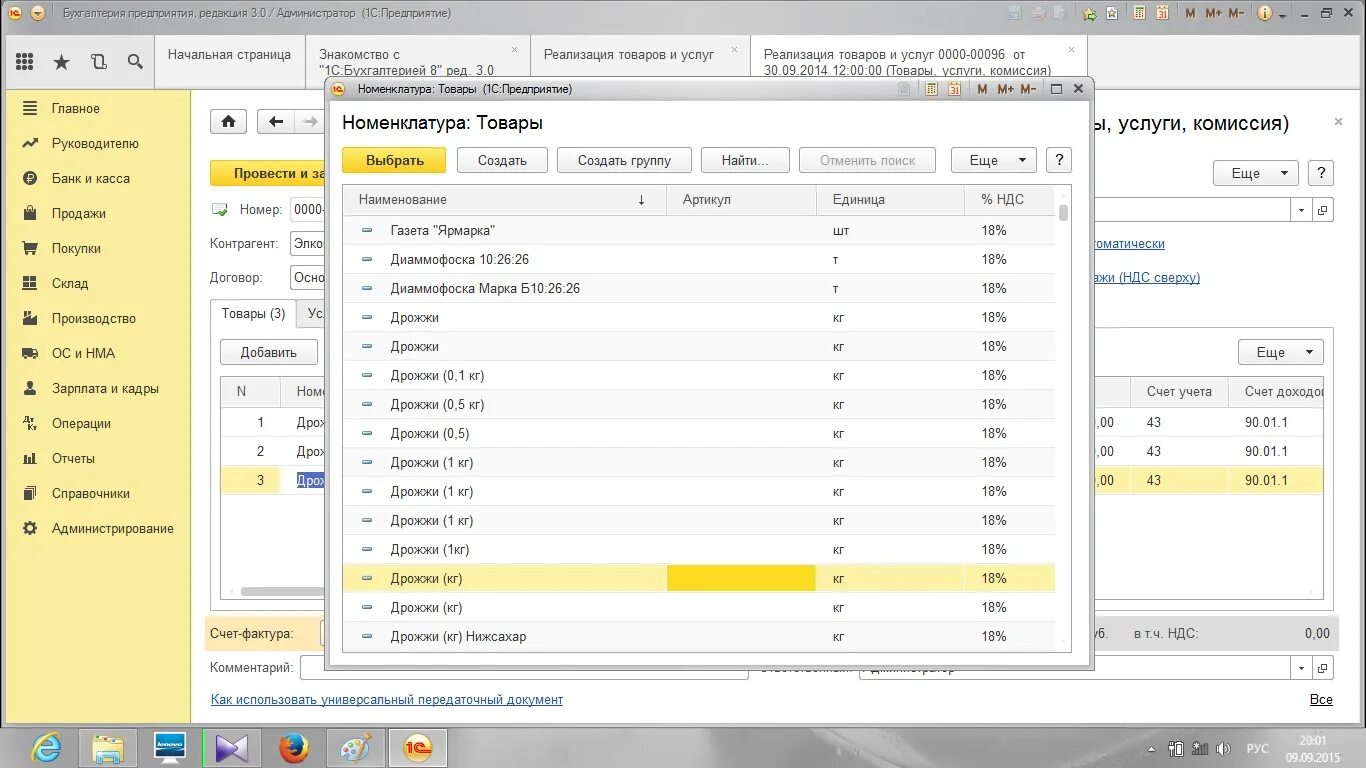Open Банк и касса section in sidebar
This screenshot has width=1366, height=768.
[90, 178]
